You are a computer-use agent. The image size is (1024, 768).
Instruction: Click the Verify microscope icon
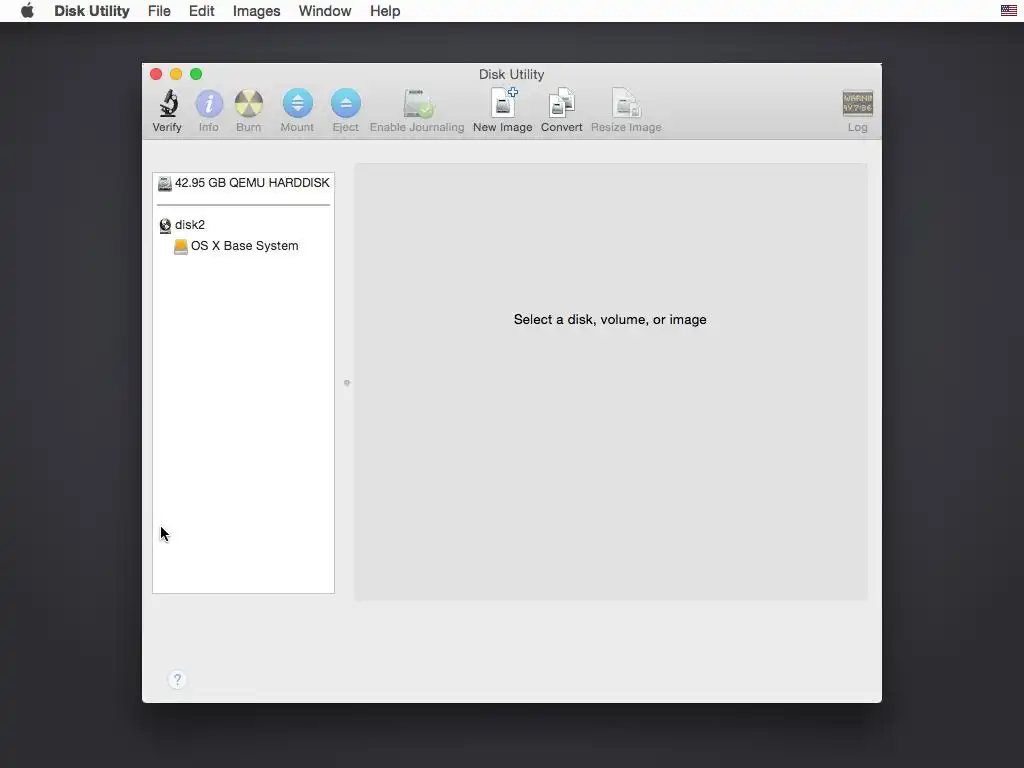click(x=168, y=104)
